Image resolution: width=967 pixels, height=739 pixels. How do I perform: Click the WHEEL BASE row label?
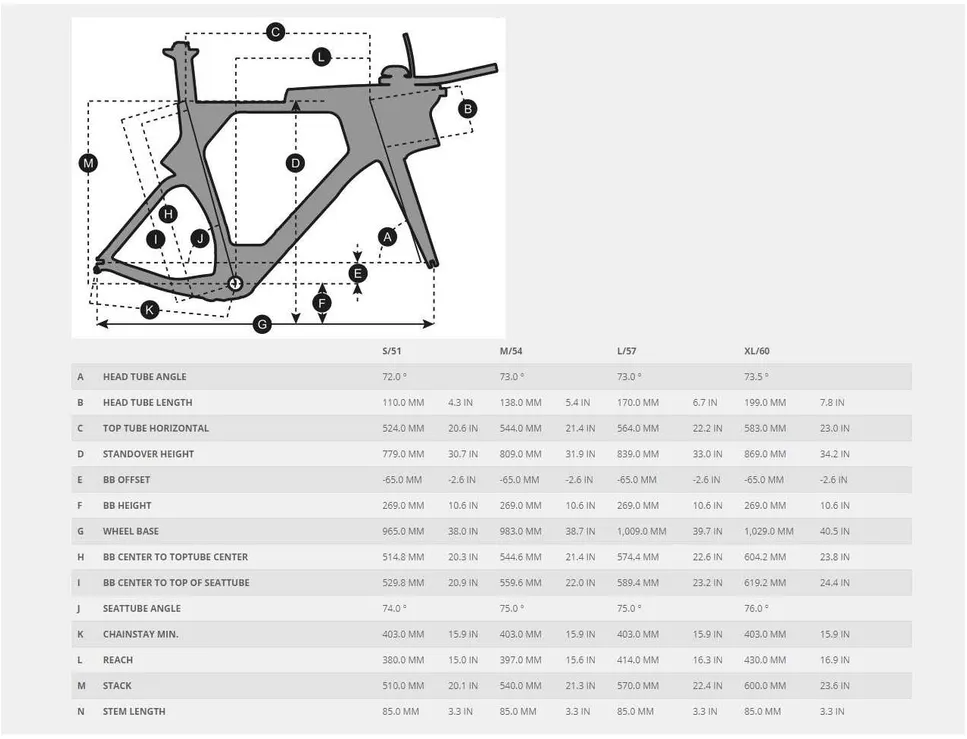click(130, 531)
